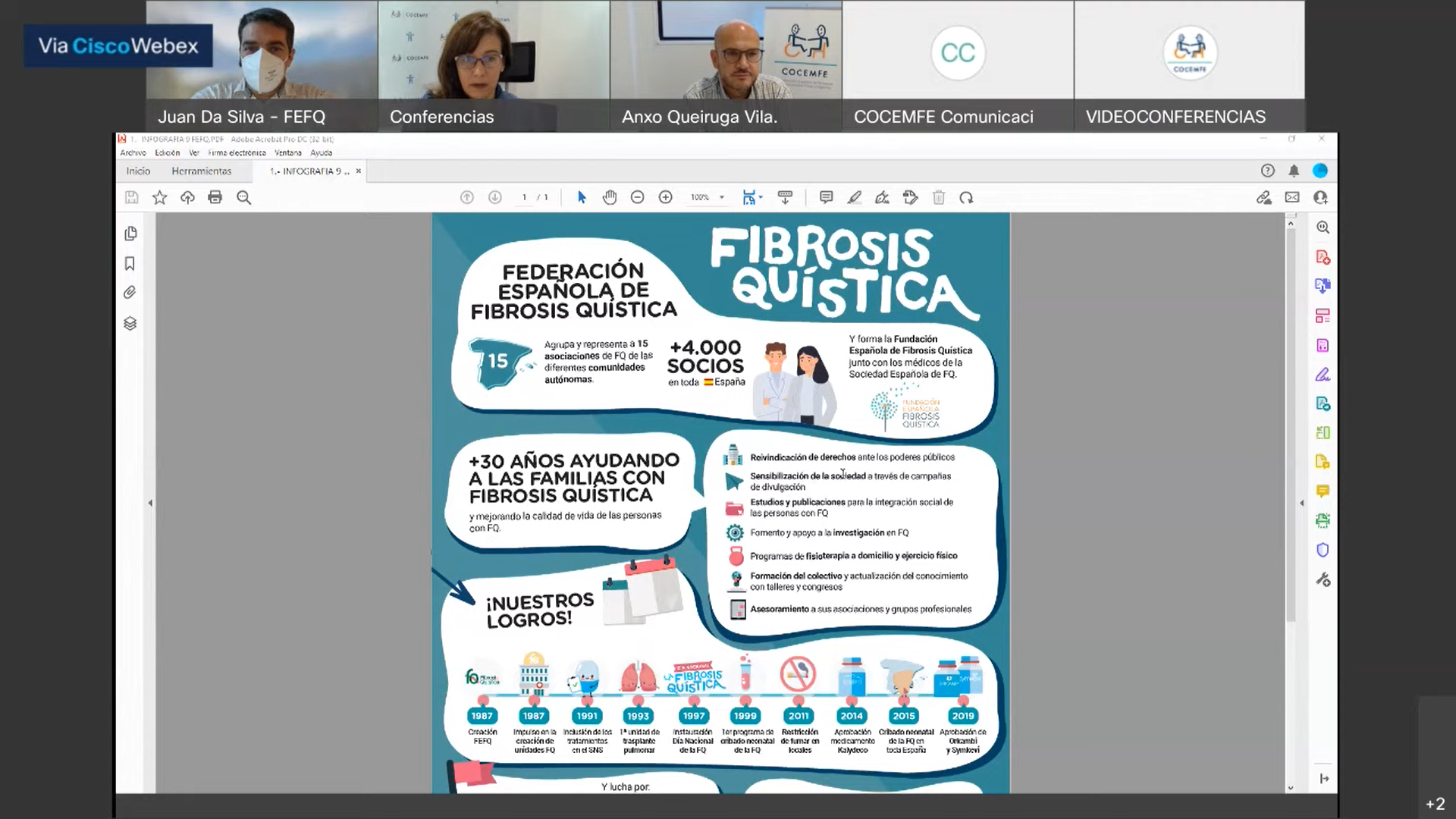
Task: Click the magnifier search tool in right pane
Action: pyautogui.click(x=1323, y=227)
